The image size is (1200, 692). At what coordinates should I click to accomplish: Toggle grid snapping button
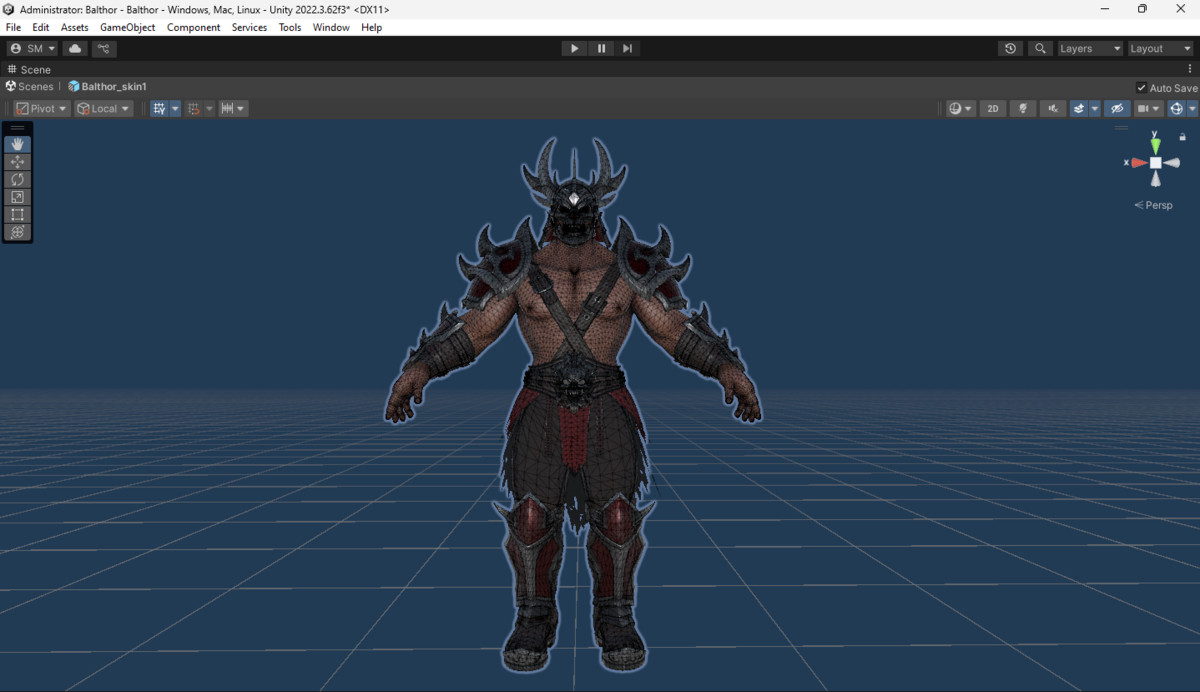click(194, 108)
